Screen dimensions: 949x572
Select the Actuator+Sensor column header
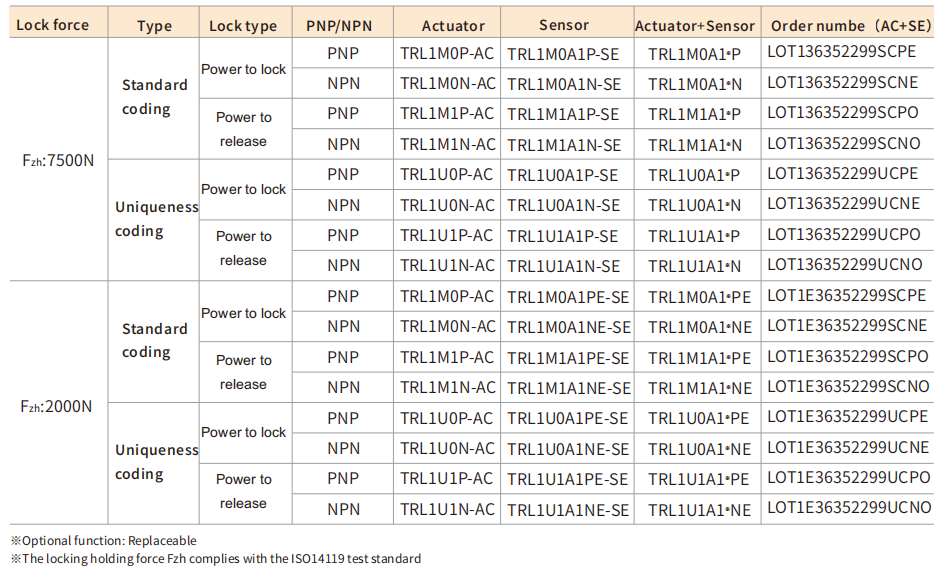coord(695,26)
